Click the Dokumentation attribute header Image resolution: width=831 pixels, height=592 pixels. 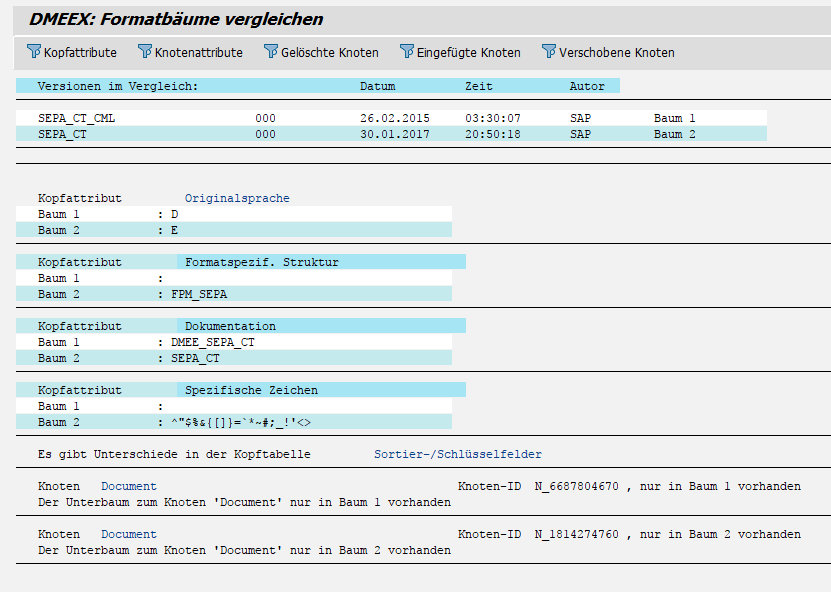pos(230,326)
